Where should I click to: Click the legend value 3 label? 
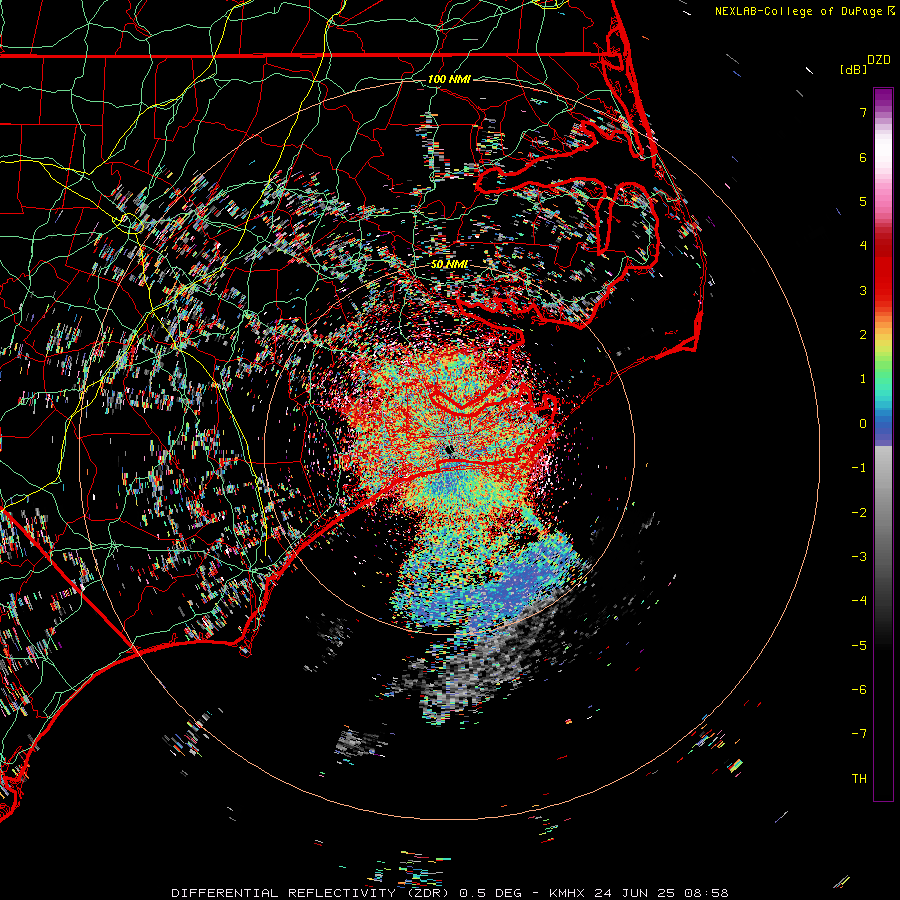[x=863, y=290]
